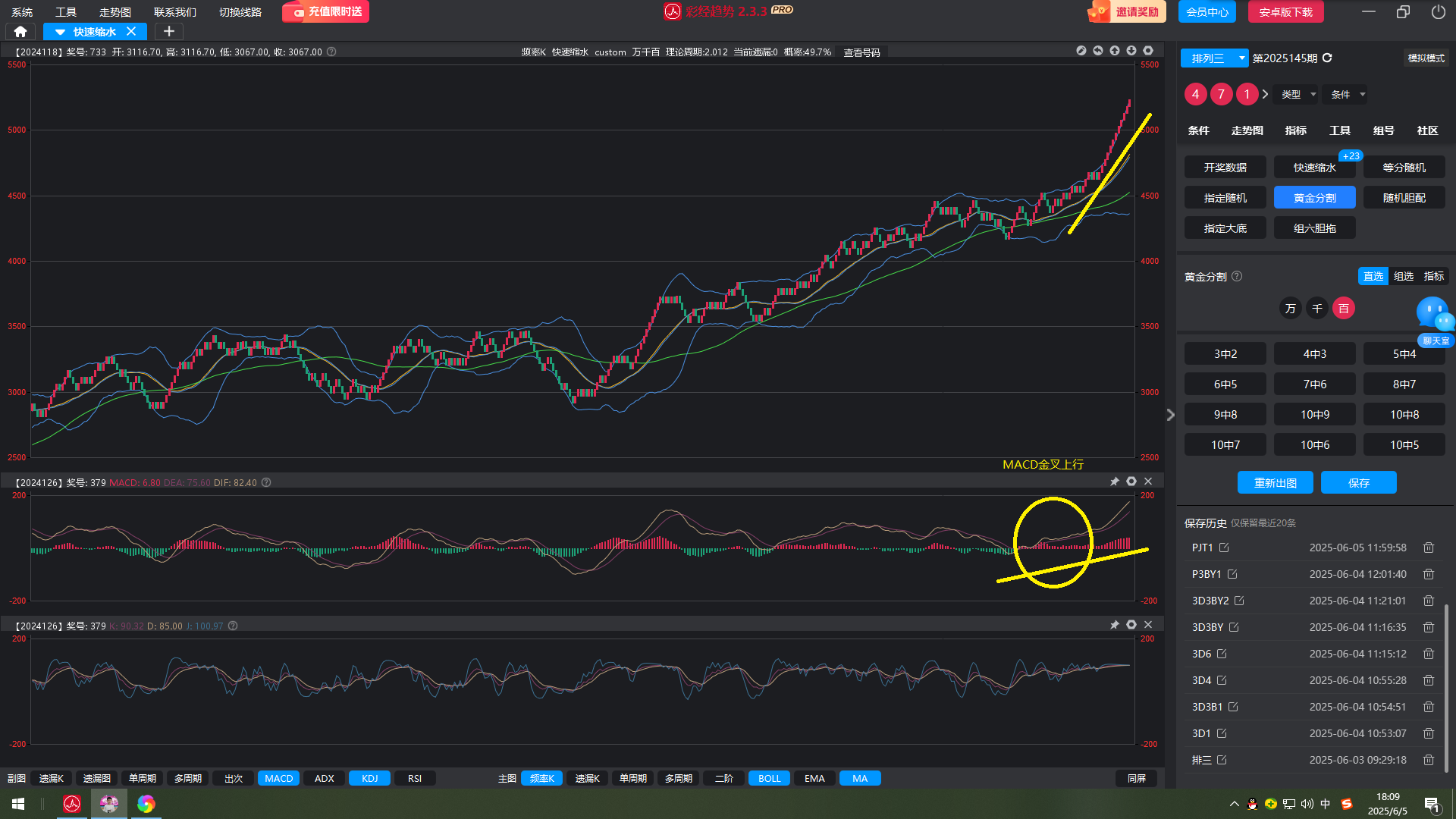The width and height of the screenshot is (1456, 819).
Task: Open the 会员中心 button
Action: 1207,11
